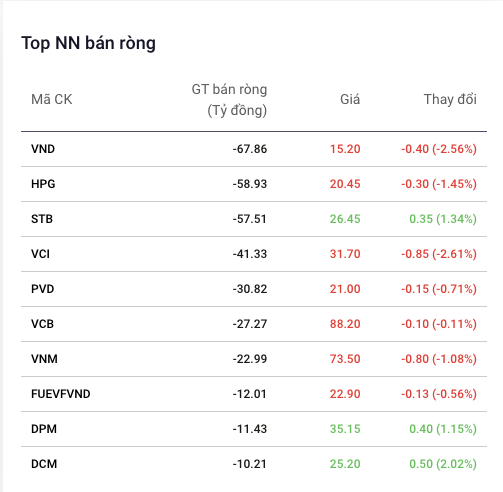Click the 'Giá' column header

(350, 99)
